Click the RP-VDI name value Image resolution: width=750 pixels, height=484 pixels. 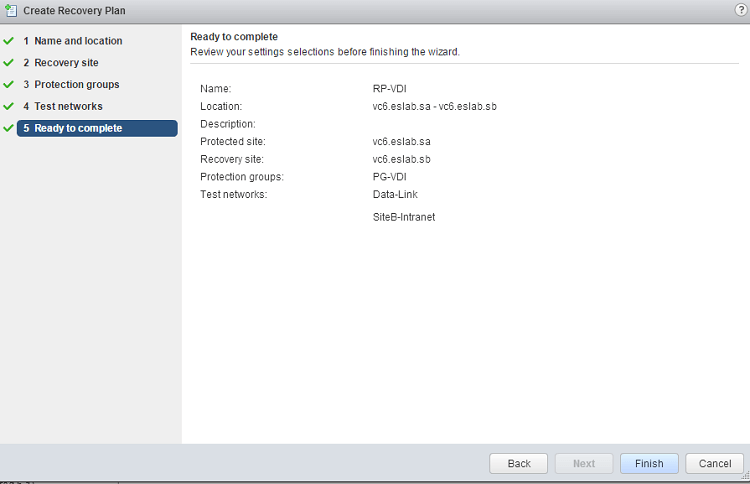389,89
